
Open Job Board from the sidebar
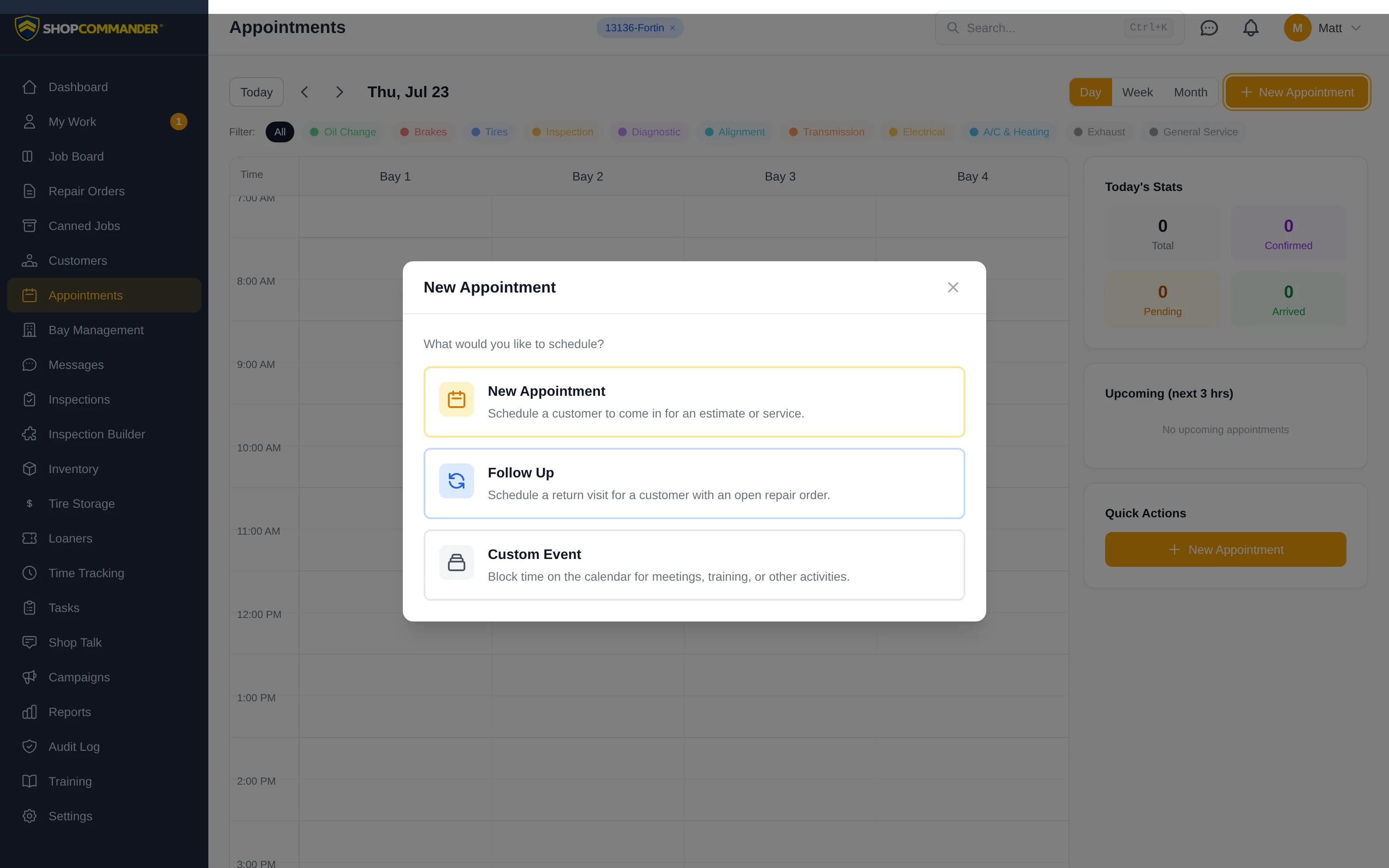tap(104, 156)
